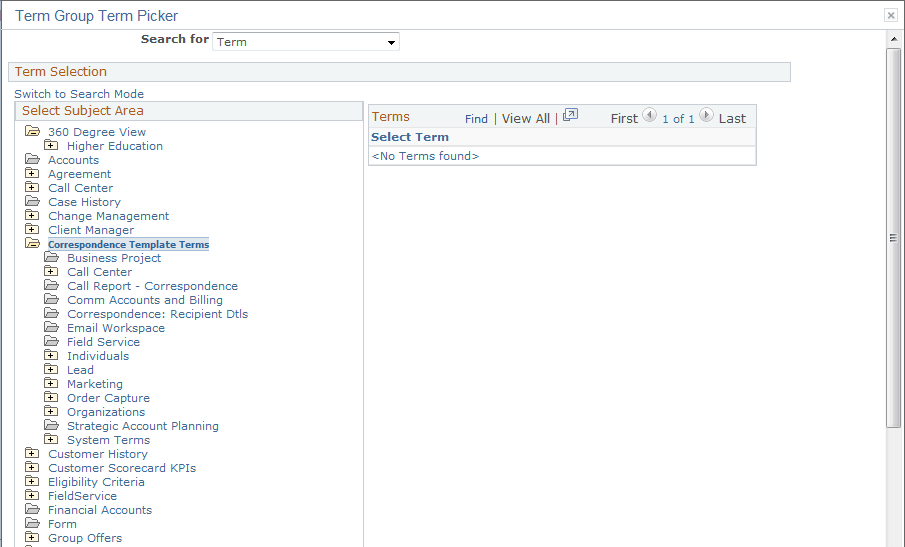Open Business Project folder icon

coord(51,257)
